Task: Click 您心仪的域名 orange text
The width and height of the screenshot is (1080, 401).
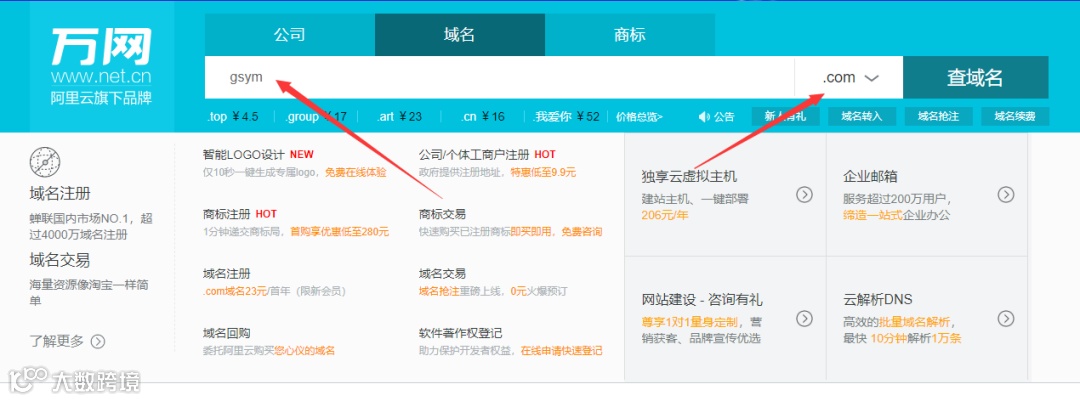Action: coord(305,351)
